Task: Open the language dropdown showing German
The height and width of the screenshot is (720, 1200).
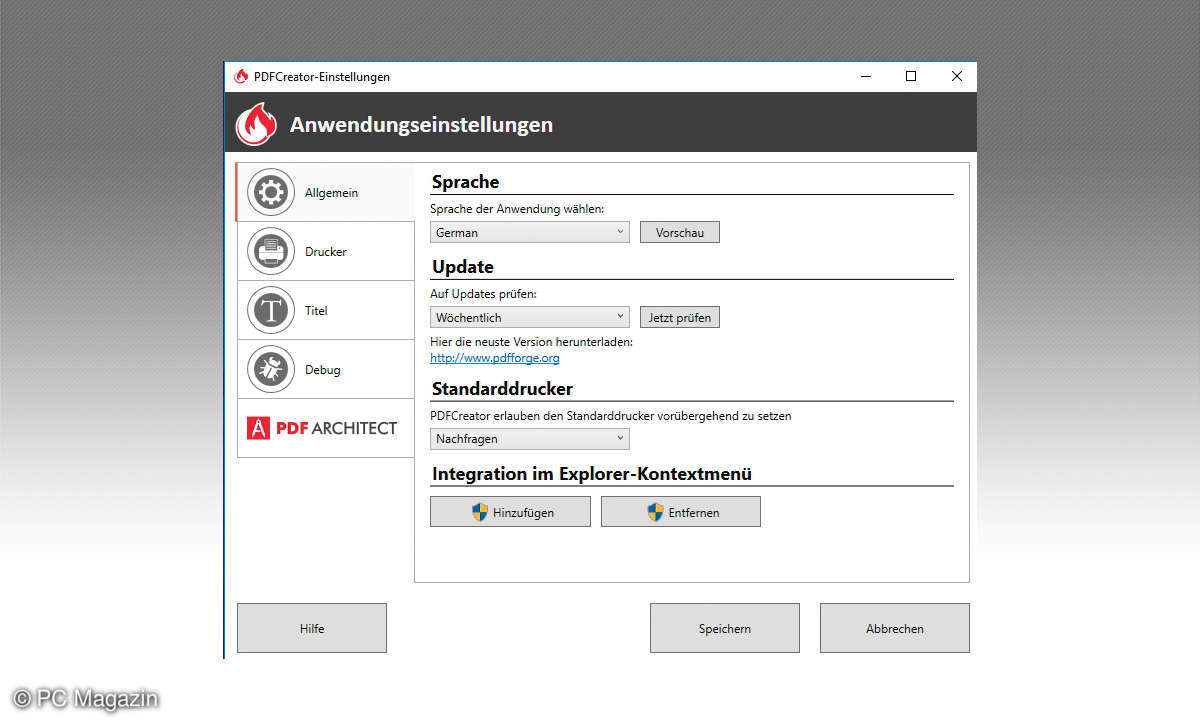Action: point(530,232)
